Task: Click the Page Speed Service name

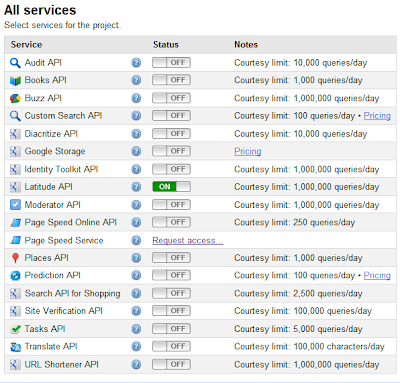Action: tap(64, 240)
